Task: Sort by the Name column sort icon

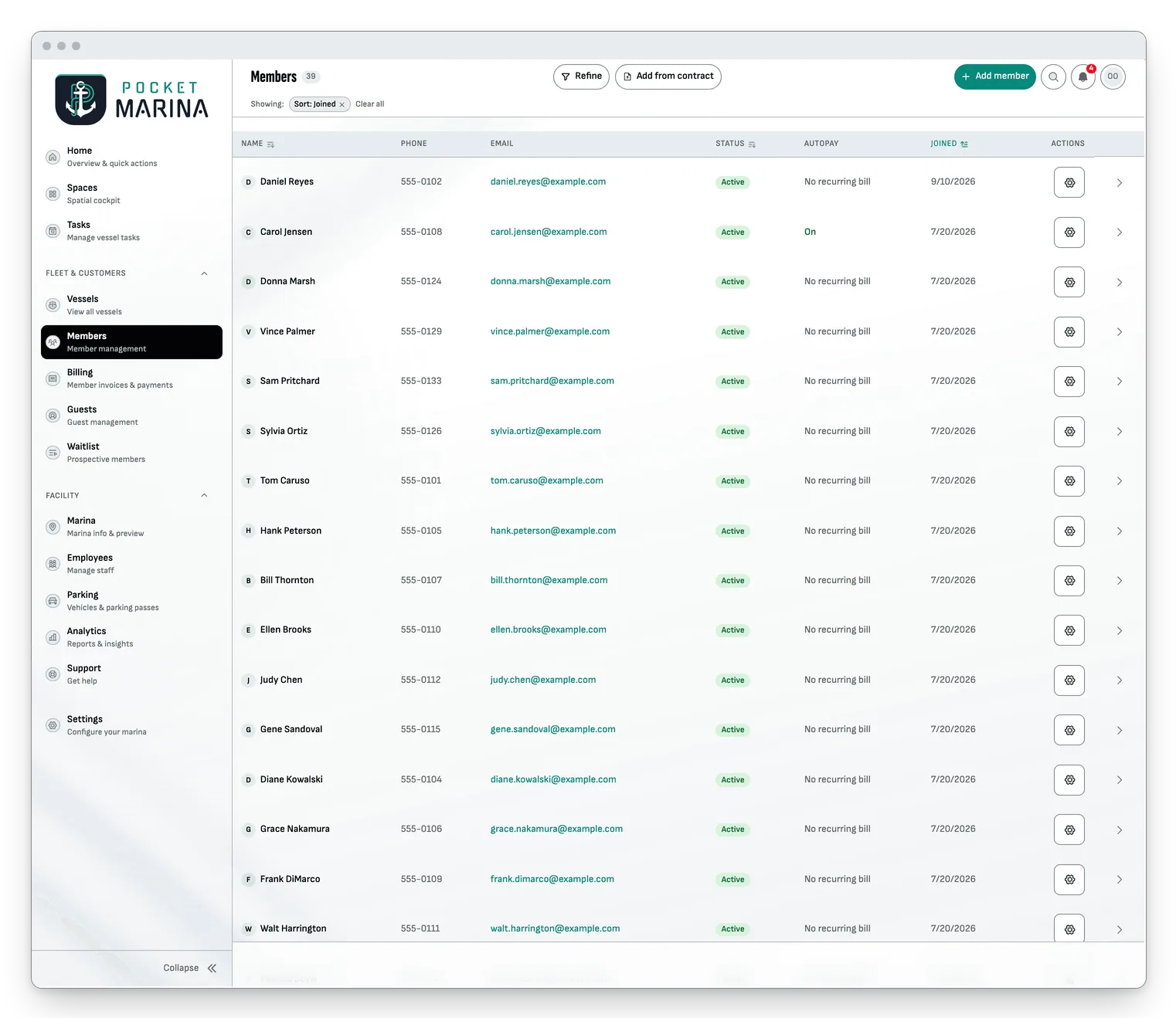Action: [270, 144]
